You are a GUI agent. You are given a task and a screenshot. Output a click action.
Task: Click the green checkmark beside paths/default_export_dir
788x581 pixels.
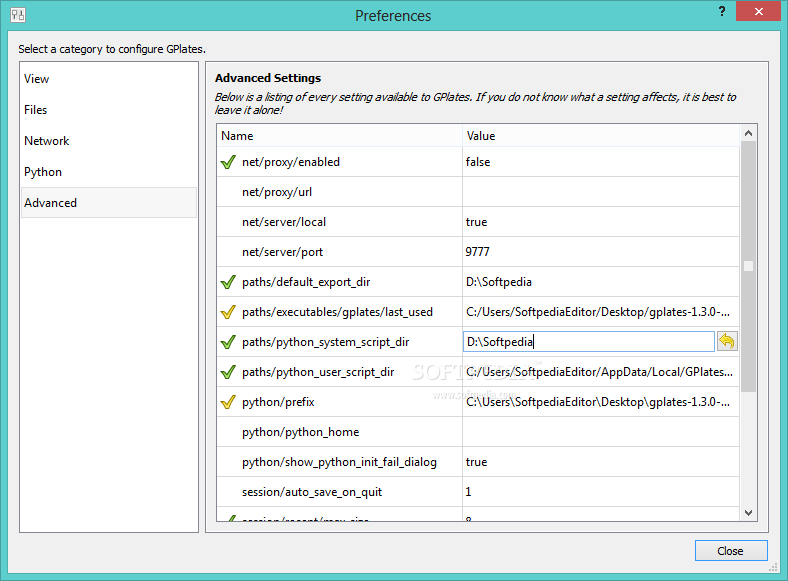pyautogui.click(x=228, y=282)
